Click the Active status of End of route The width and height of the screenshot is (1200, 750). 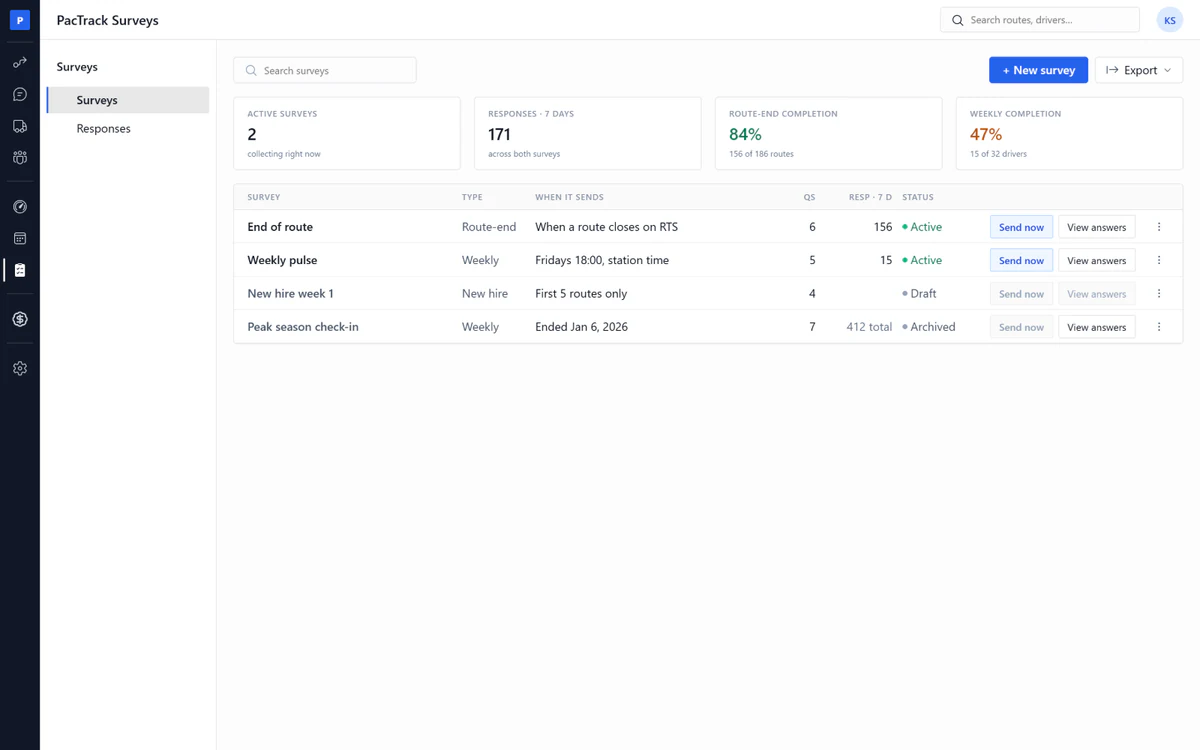point(922,227)
